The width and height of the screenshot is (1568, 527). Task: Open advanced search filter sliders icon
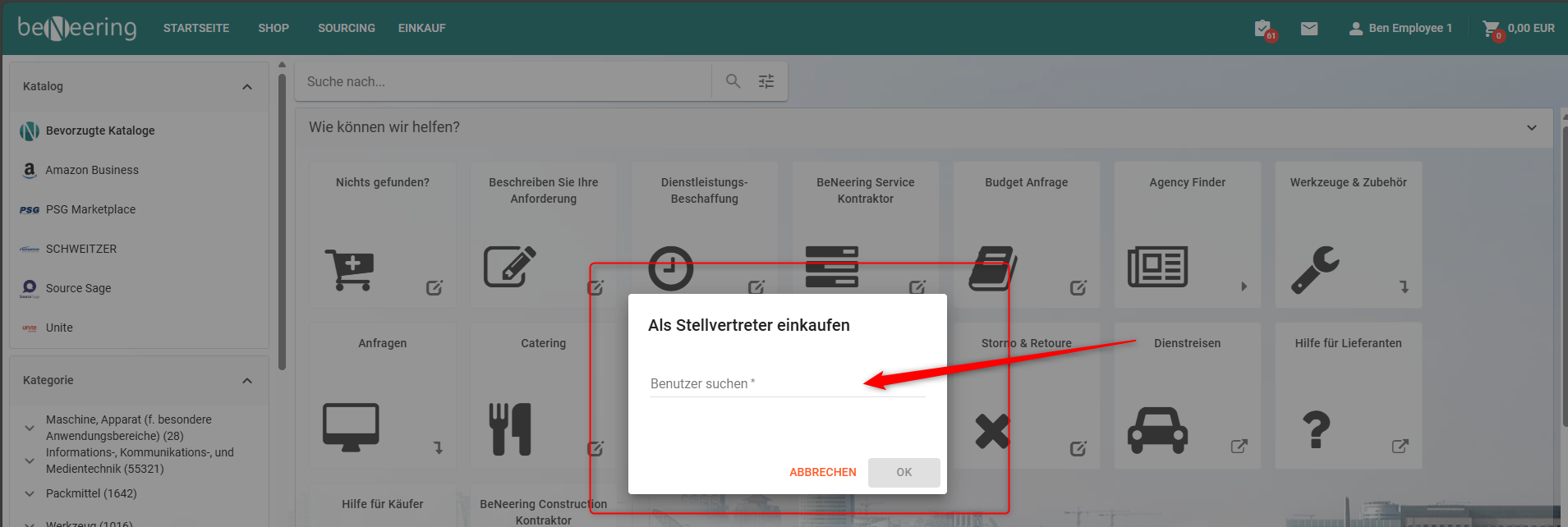tap(766, 81)
